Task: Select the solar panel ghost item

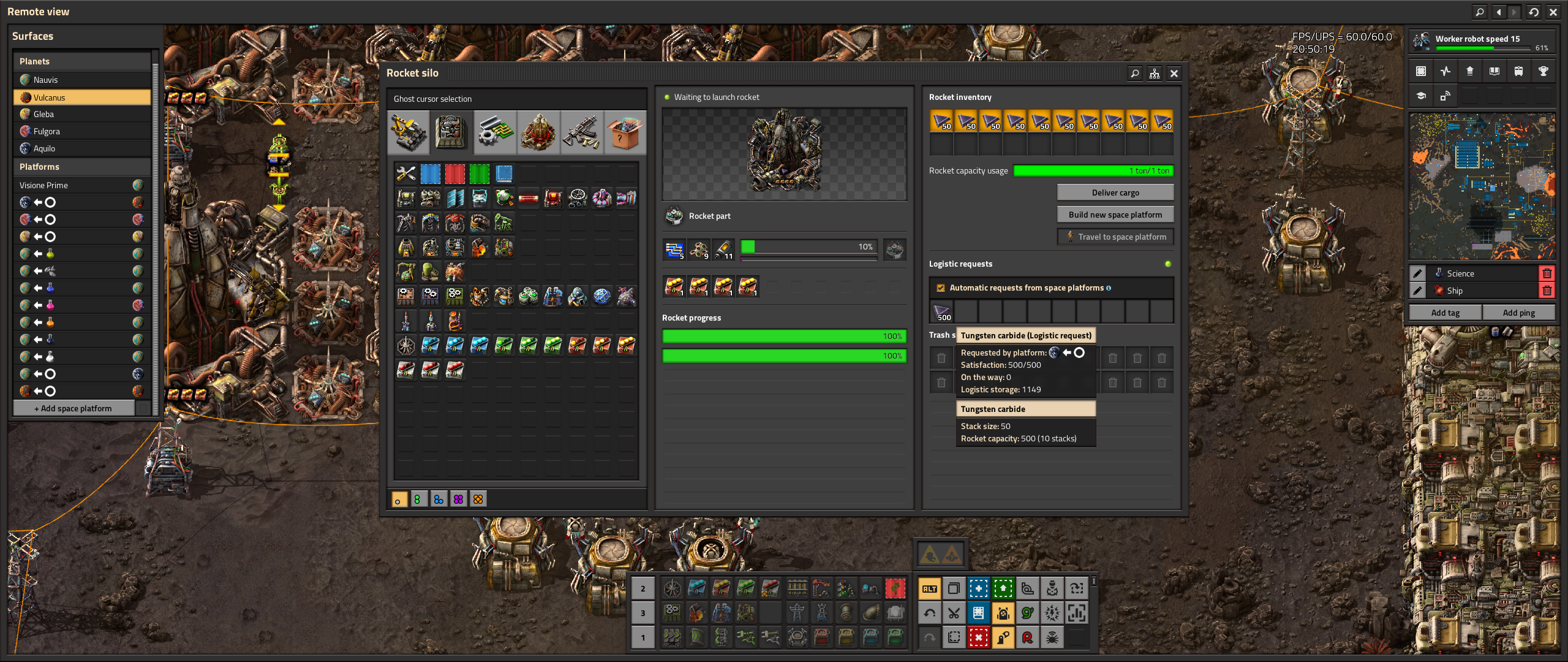Action: tap(454, 199)
